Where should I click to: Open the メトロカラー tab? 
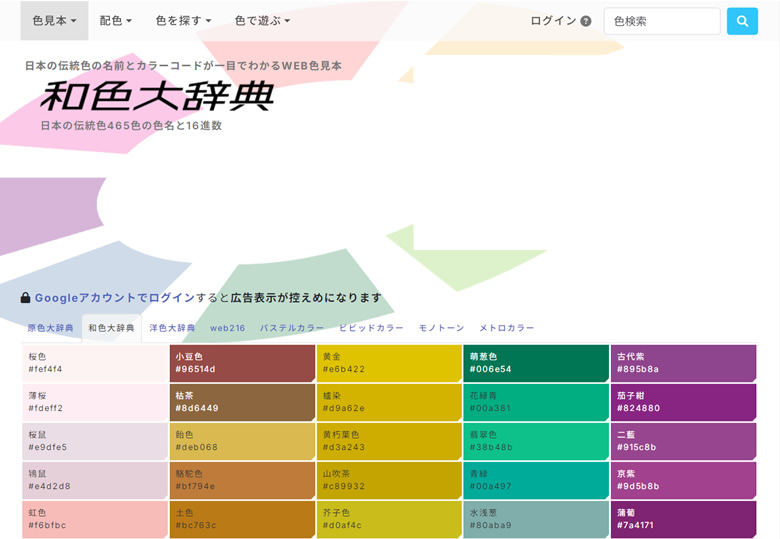pos(506,328)
